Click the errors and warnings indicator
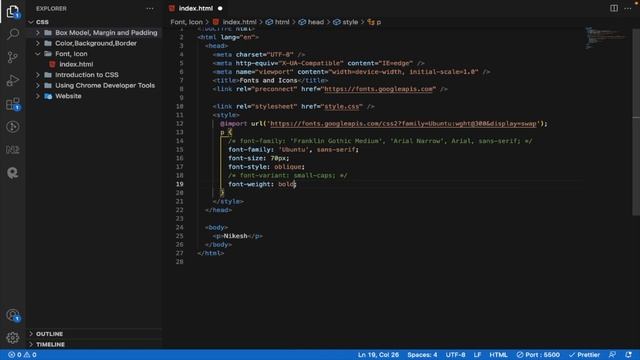640x360 pixels. 22,355
